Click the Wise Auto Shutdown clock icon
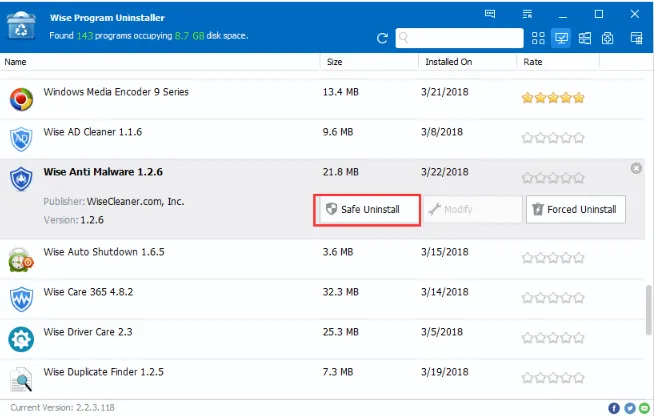This screenshot has width=654, height=416. coord(21,260)
